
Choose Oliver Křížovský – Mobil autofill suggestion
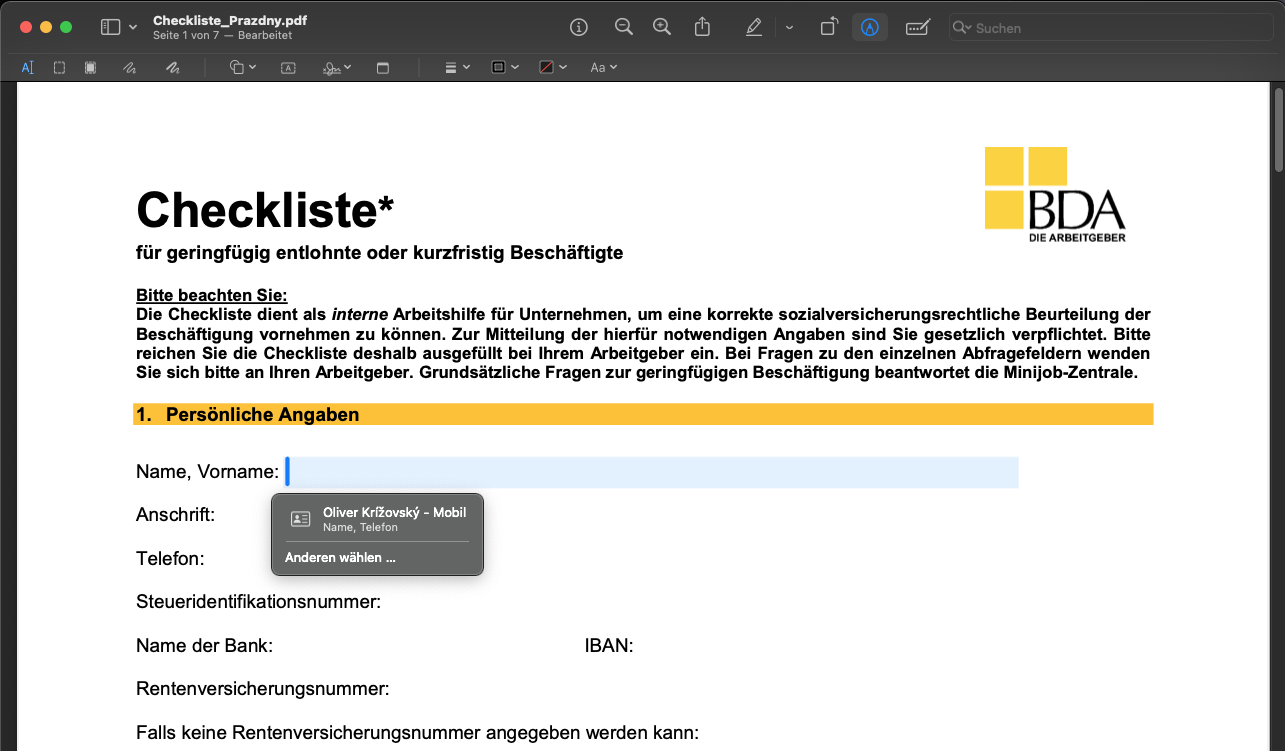click(x=377, y=518)
